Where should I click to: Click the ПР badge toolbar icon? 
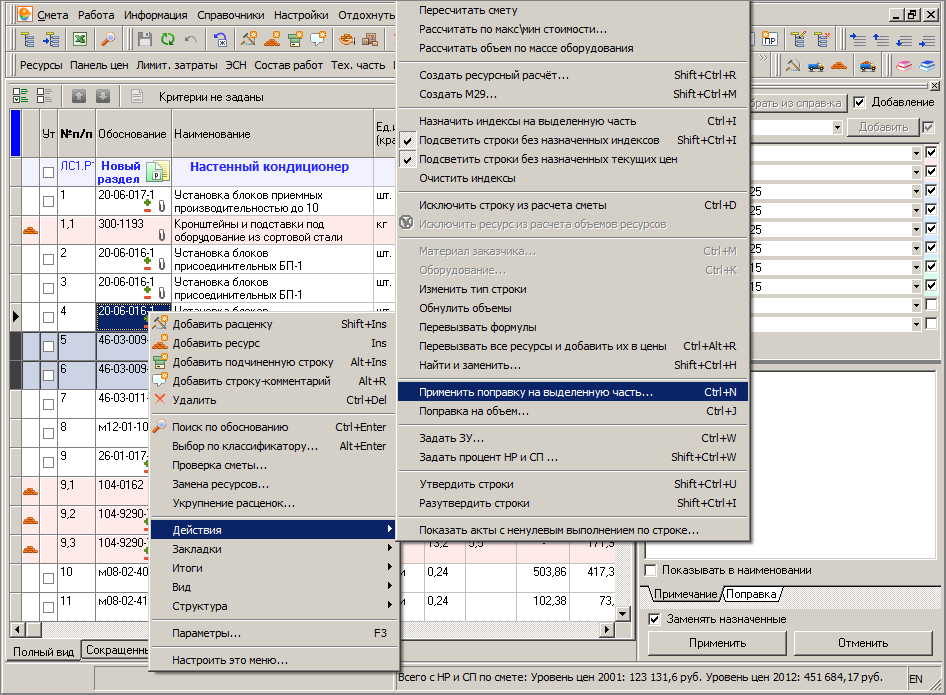pos(769,40)
